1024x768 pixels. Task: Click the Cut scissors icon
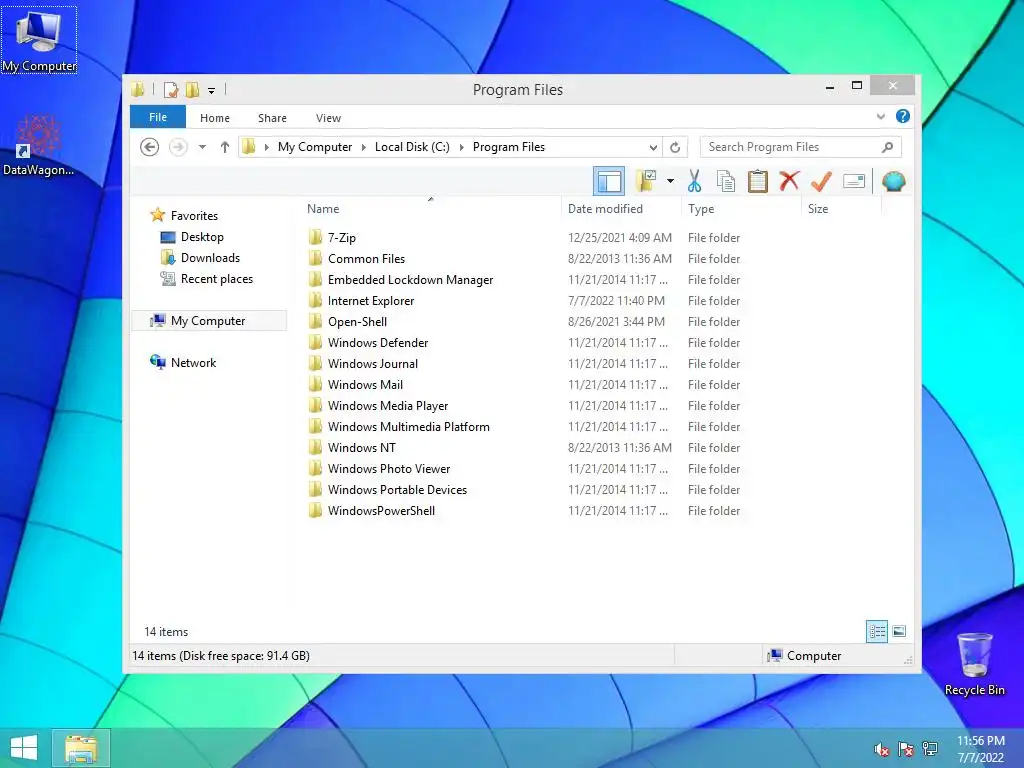coord(694,181)
